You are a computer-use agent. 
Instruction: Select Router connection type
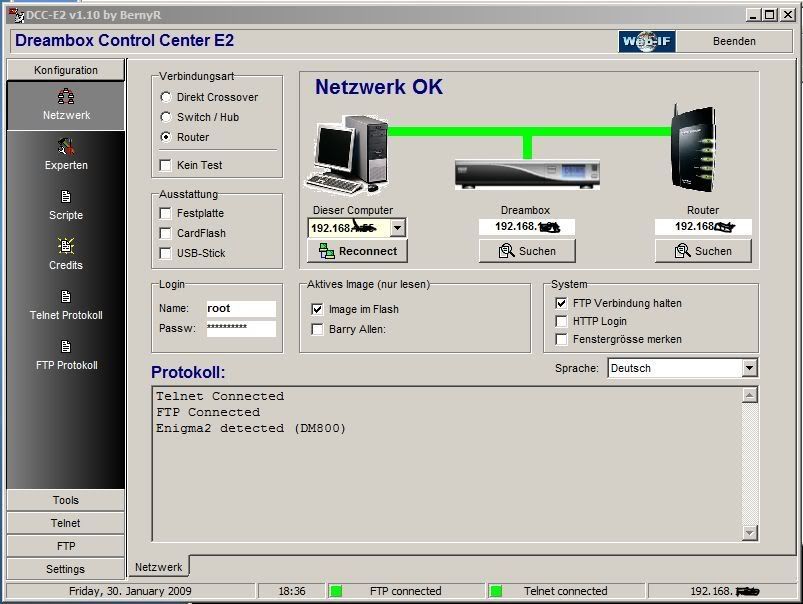[x=165, y=137]
